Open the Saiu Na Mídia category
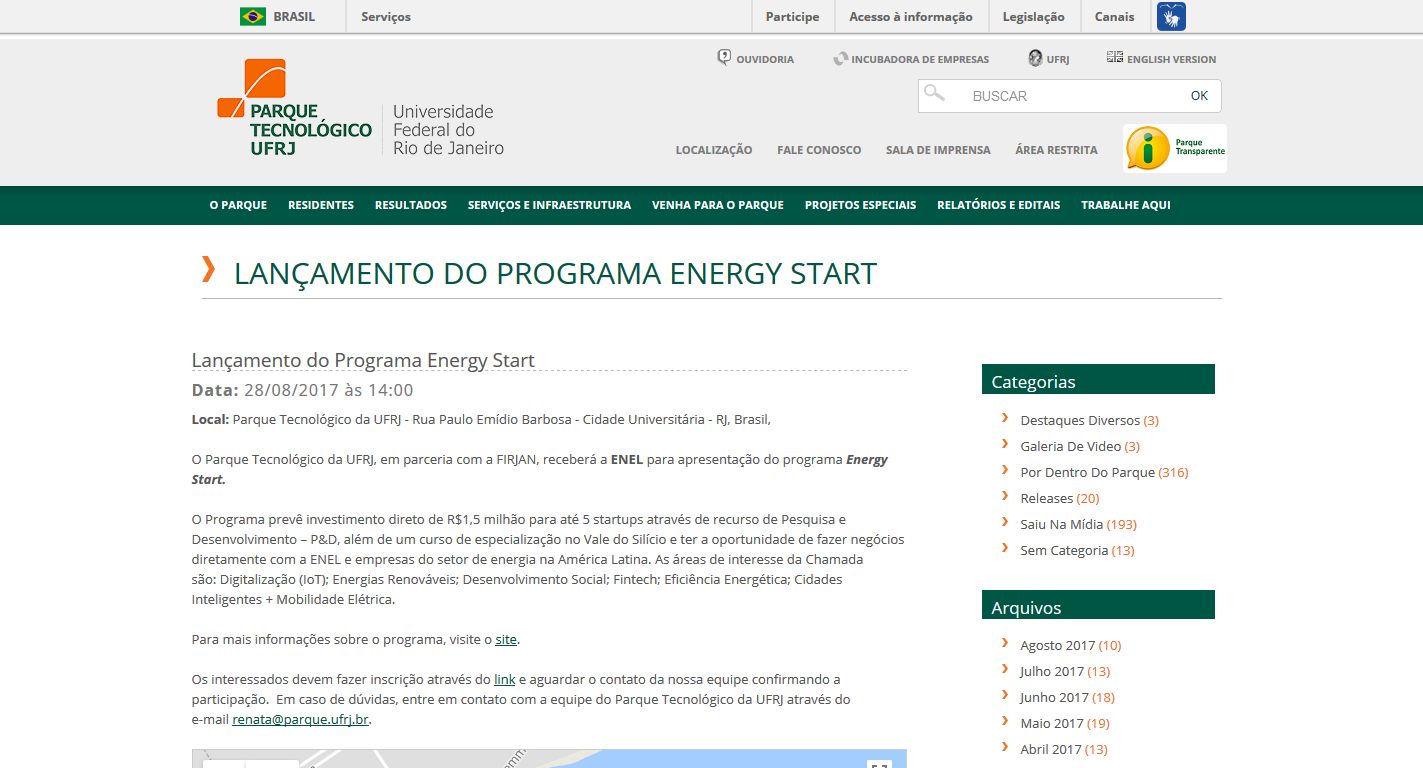The width and height of the screenshot is (1423, 768). point(1061,524)
